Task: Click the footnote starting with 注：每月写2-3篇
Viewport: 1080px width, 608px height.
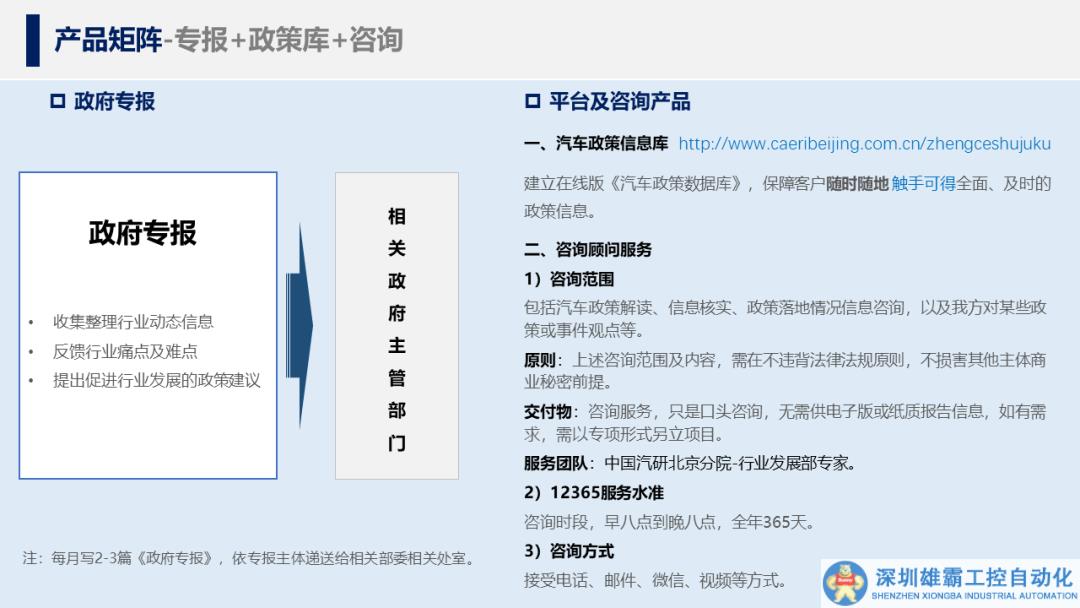Action: 249,558
